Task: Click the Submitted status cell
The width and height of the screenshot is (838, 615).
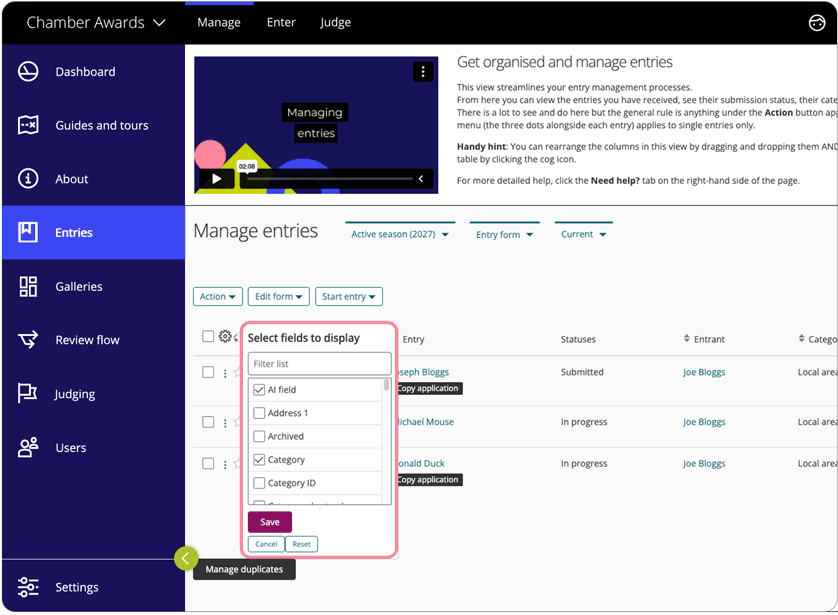Action: (x=582, y=372)
